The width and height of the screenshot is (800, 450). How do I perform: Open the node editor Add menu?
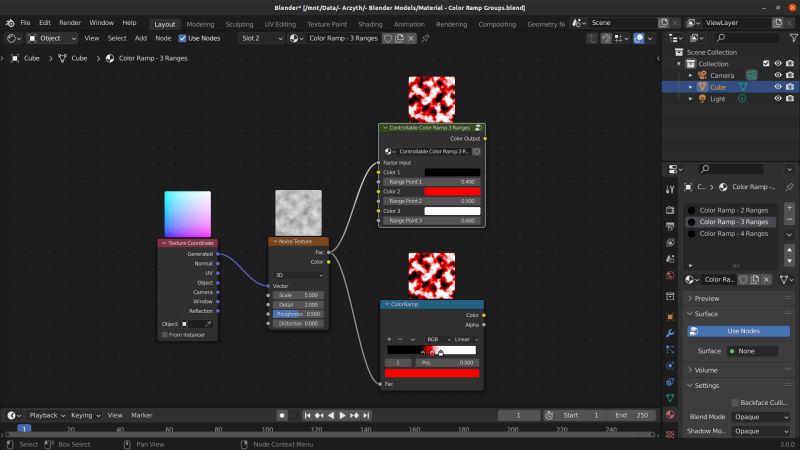pyautogui.click(x=141, y=38)
